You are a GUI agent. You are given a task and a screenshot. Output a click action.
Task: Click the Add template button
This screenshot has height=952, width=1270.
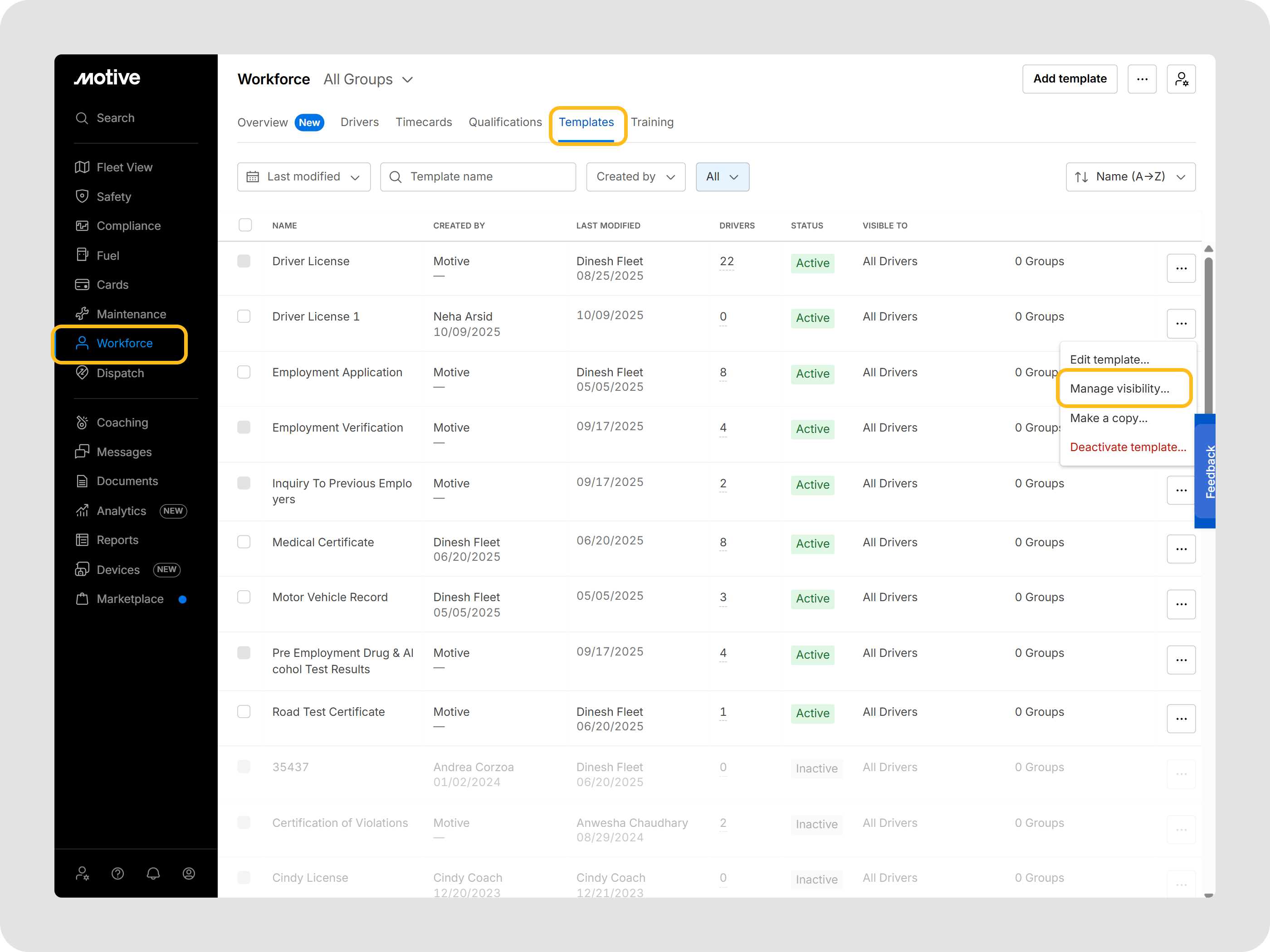[1069, 79]
